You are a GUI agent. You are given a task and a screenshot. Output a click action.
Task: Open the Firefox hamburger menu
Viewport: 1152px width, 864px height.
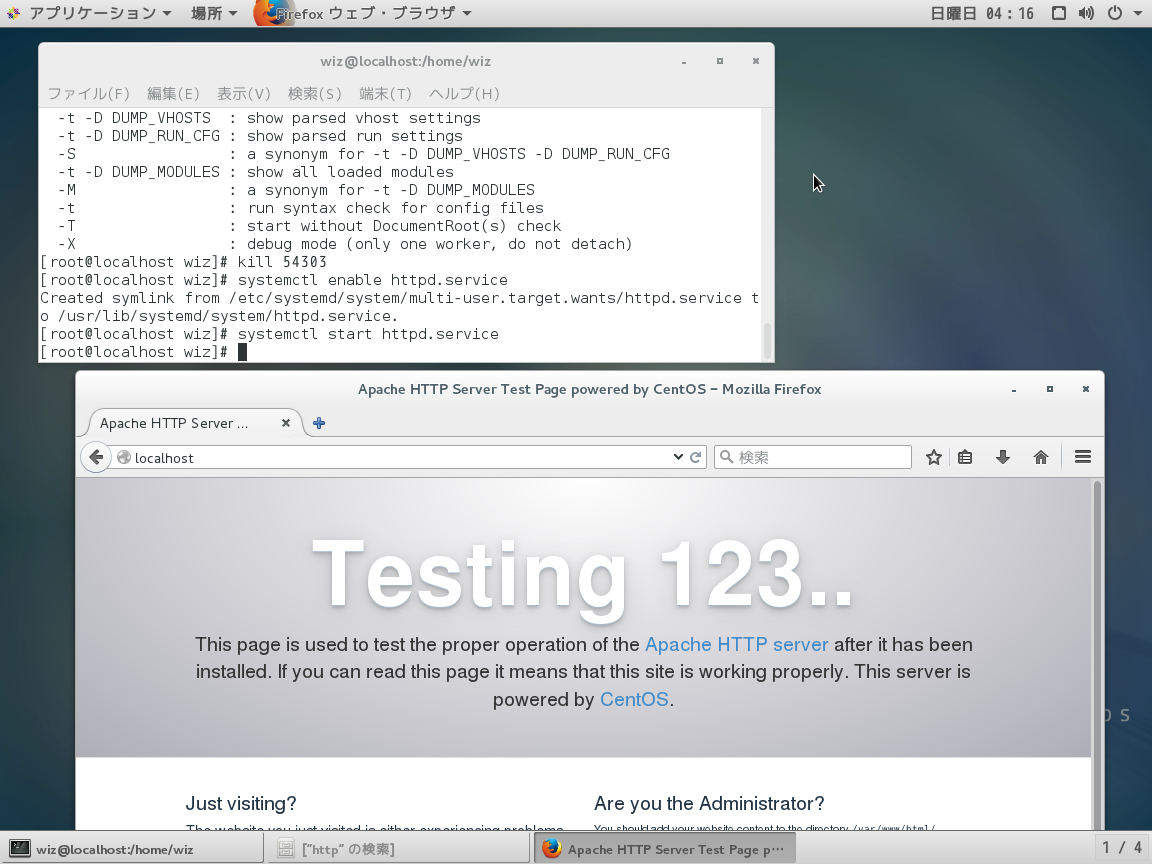click(x=1083, y=457)
